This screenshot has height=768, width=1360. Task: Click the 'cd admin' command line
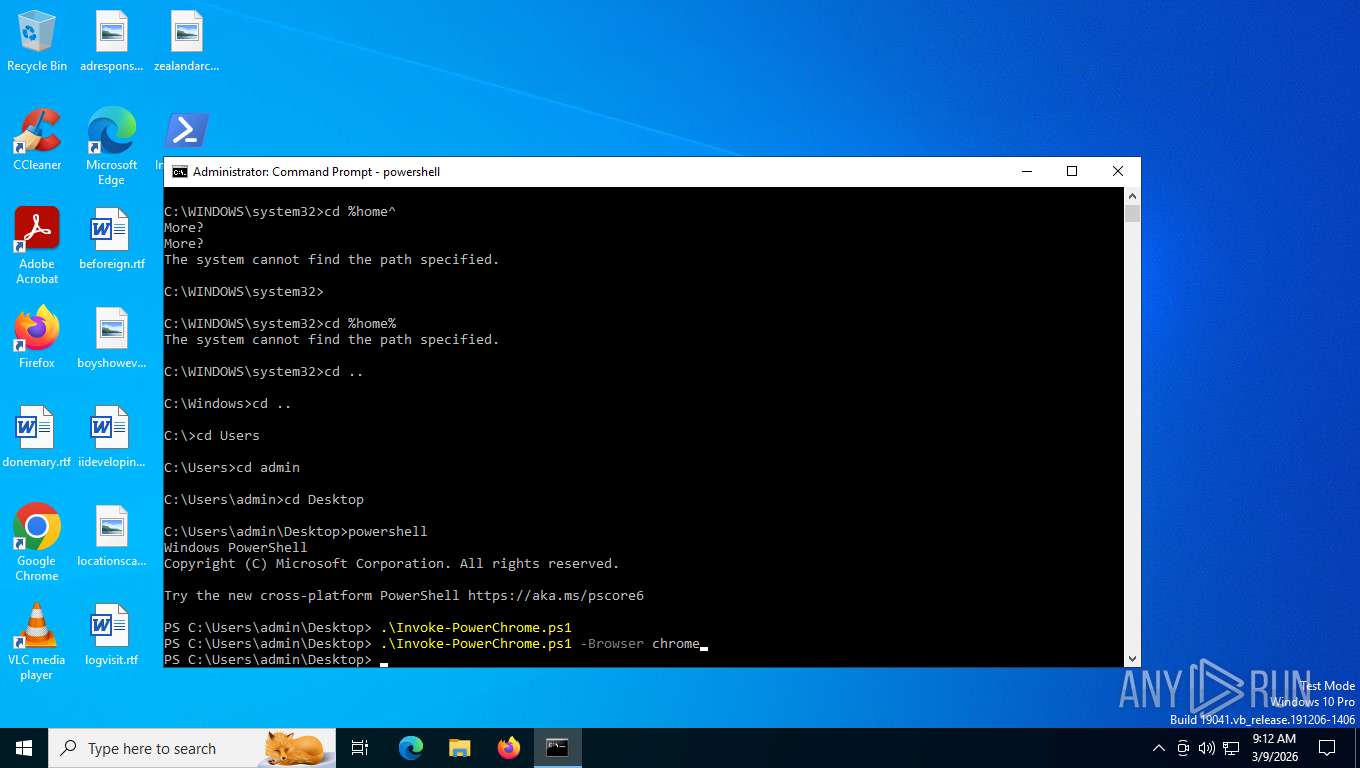pos(232,468)
